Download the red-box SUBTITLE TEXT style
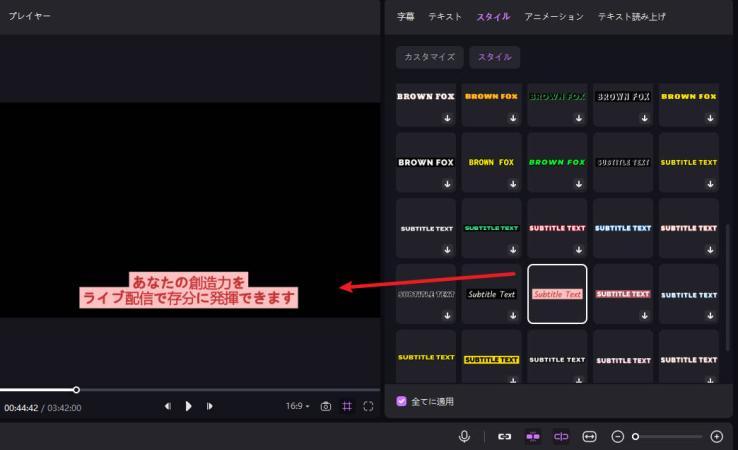The width and height of the screenshot is (738, 450). [644, 316]
